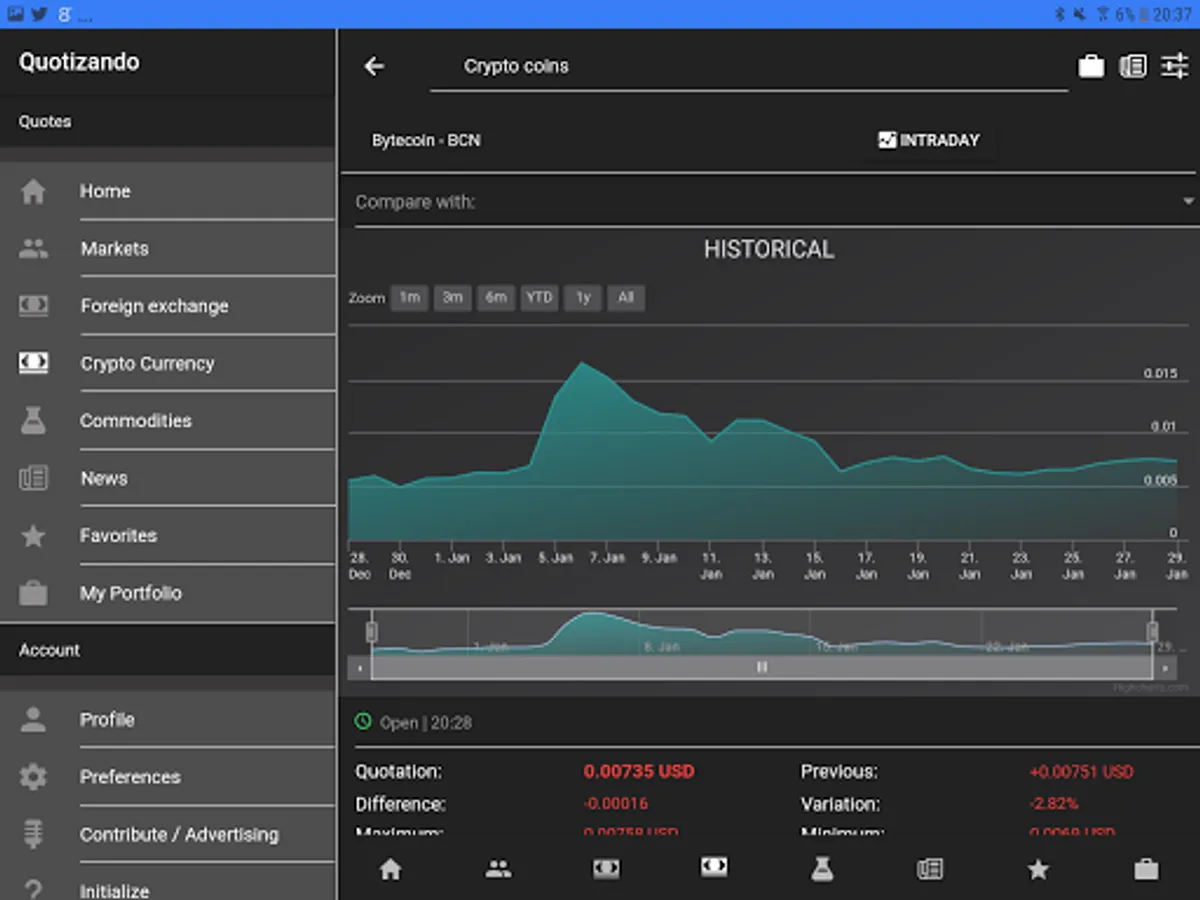Open the Foreign exchange menu item
The image size is (1200, 900).
167,306
